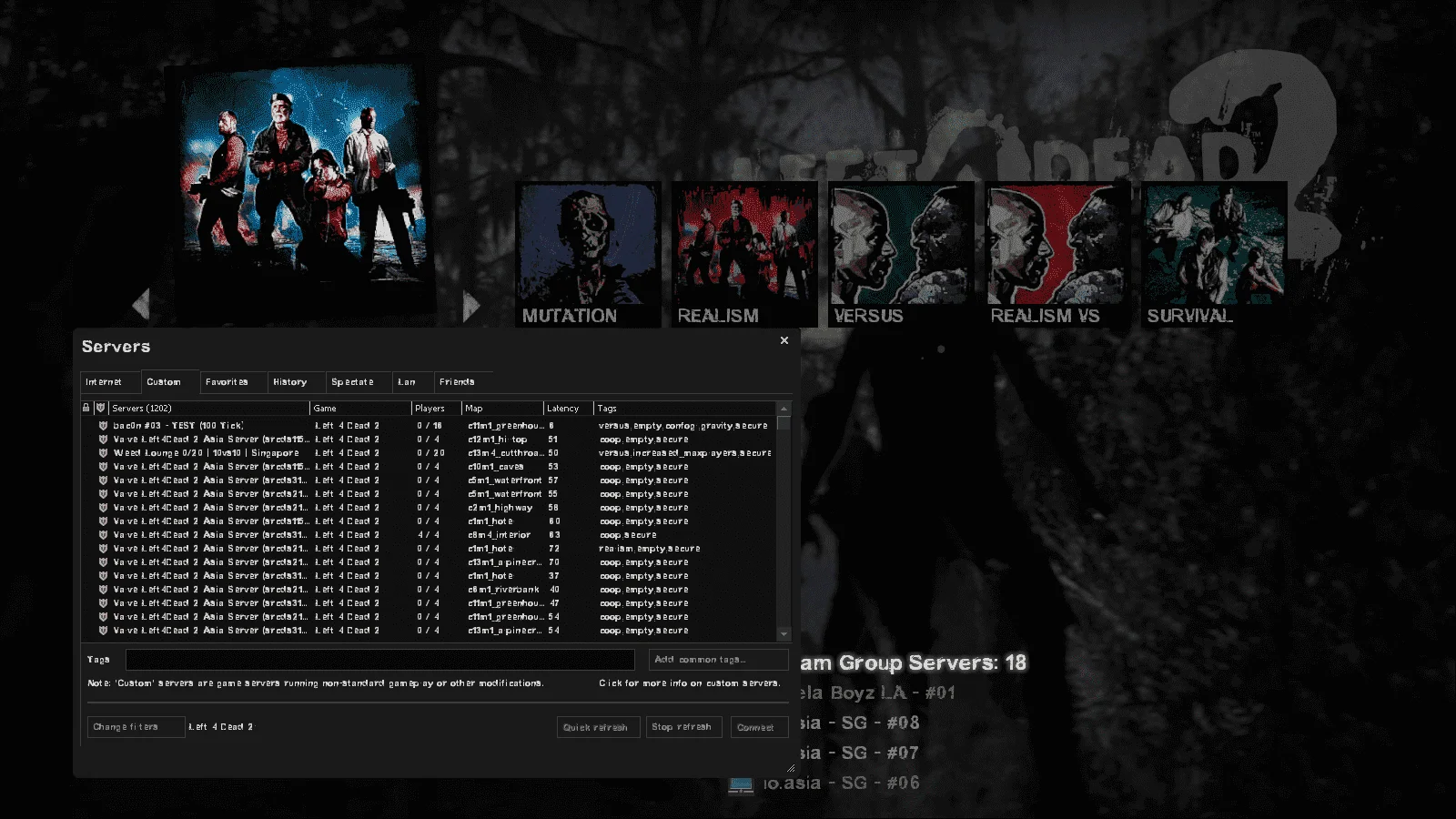
Task: Click the computer icon beside SG - #06
Action: pos(741,784)
